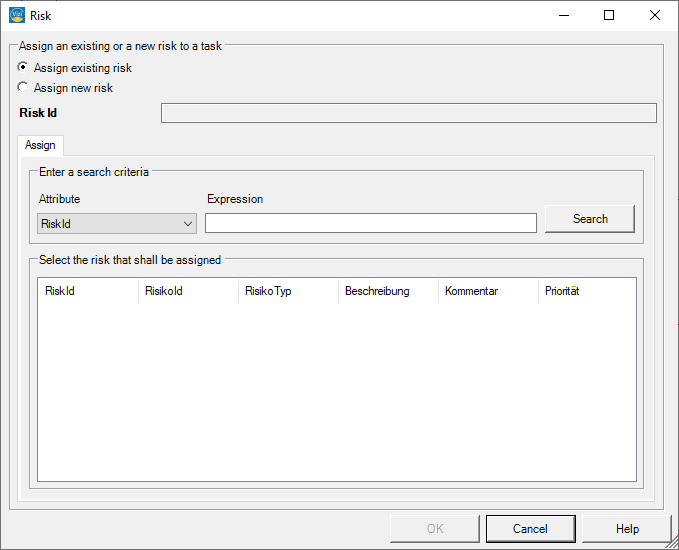
Task: Select the Kommentar column header
Action: 488,292
